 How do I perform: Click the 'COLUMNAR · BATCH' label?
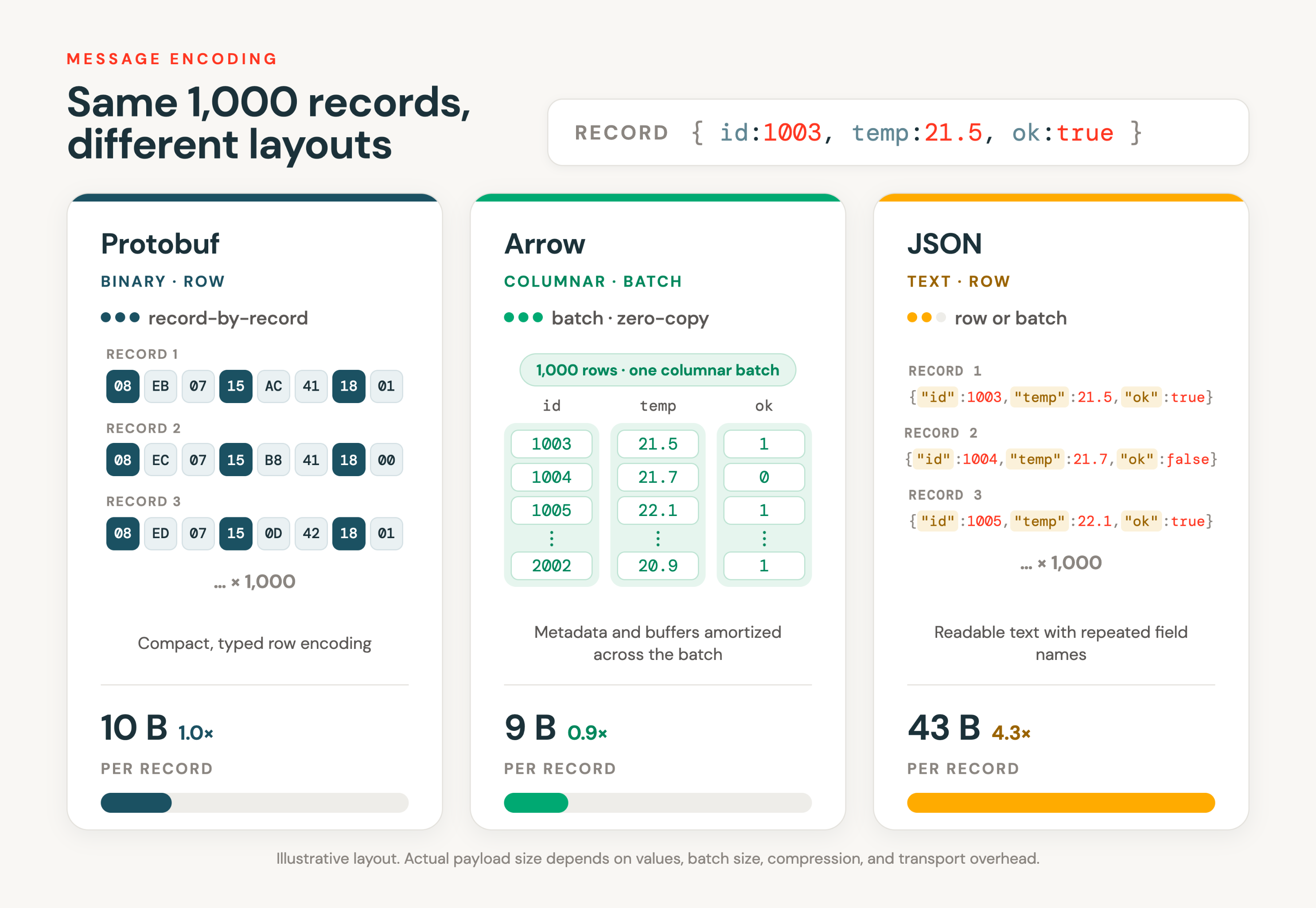[592, 281]
